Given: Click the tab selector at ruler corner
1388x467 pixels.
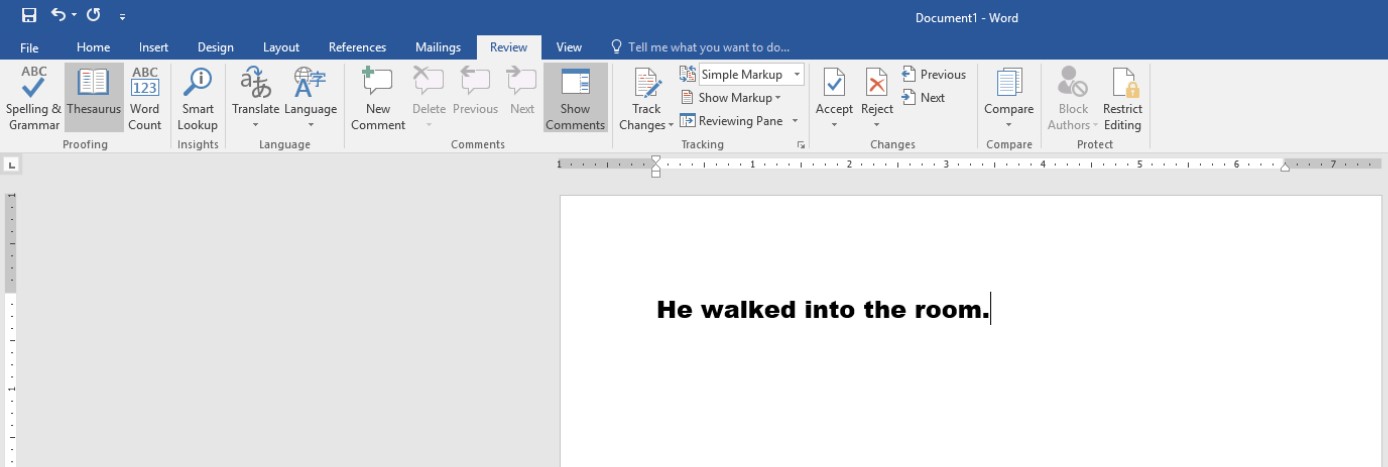Looking at the screenshot, I should click(12, 165).
